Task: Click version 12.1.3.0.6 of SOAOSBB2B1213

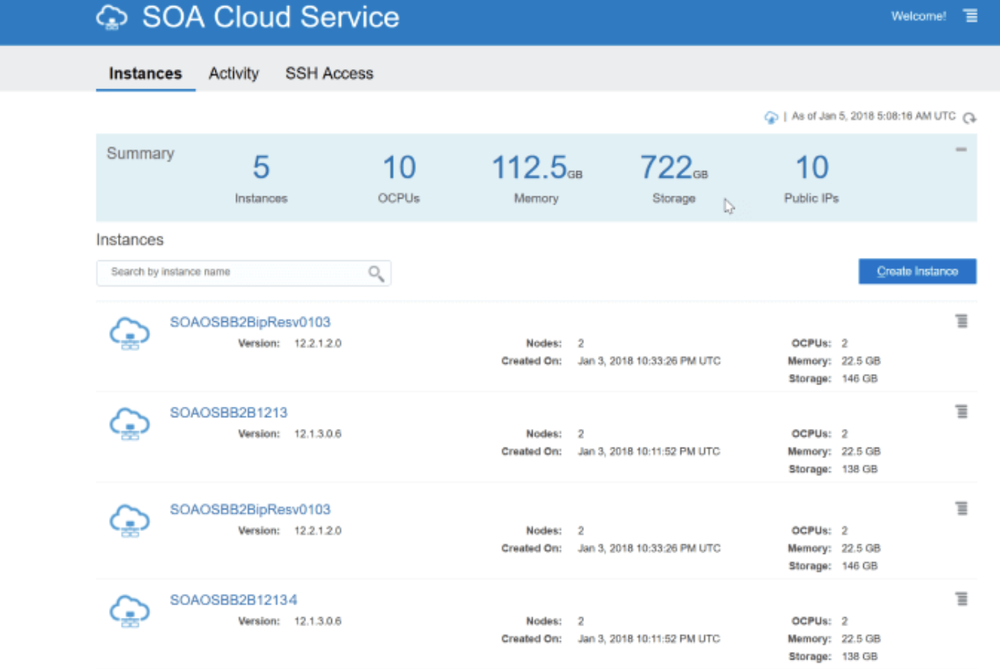Action: [318, 434]
